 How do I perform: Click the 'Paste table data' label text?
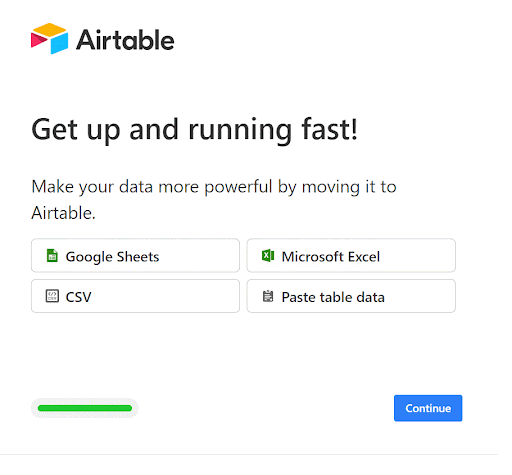point(333,297)
